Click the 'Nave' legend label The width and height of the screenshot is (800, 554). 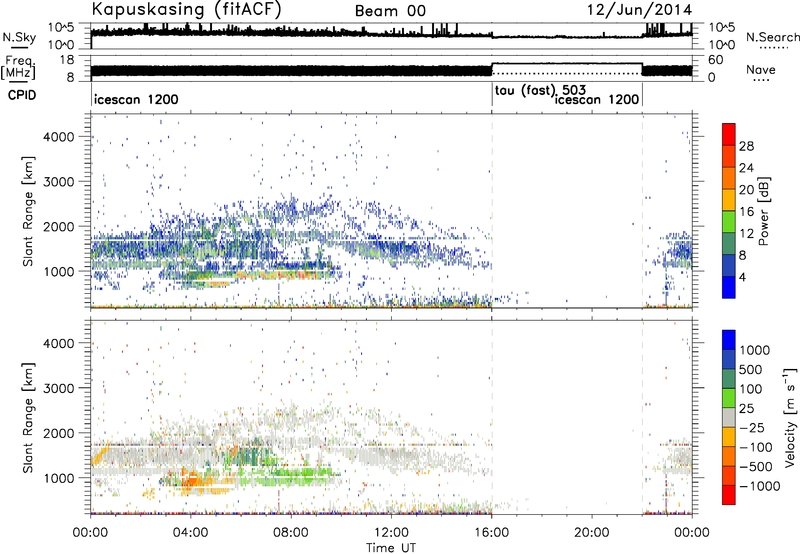tap(761, 69)
